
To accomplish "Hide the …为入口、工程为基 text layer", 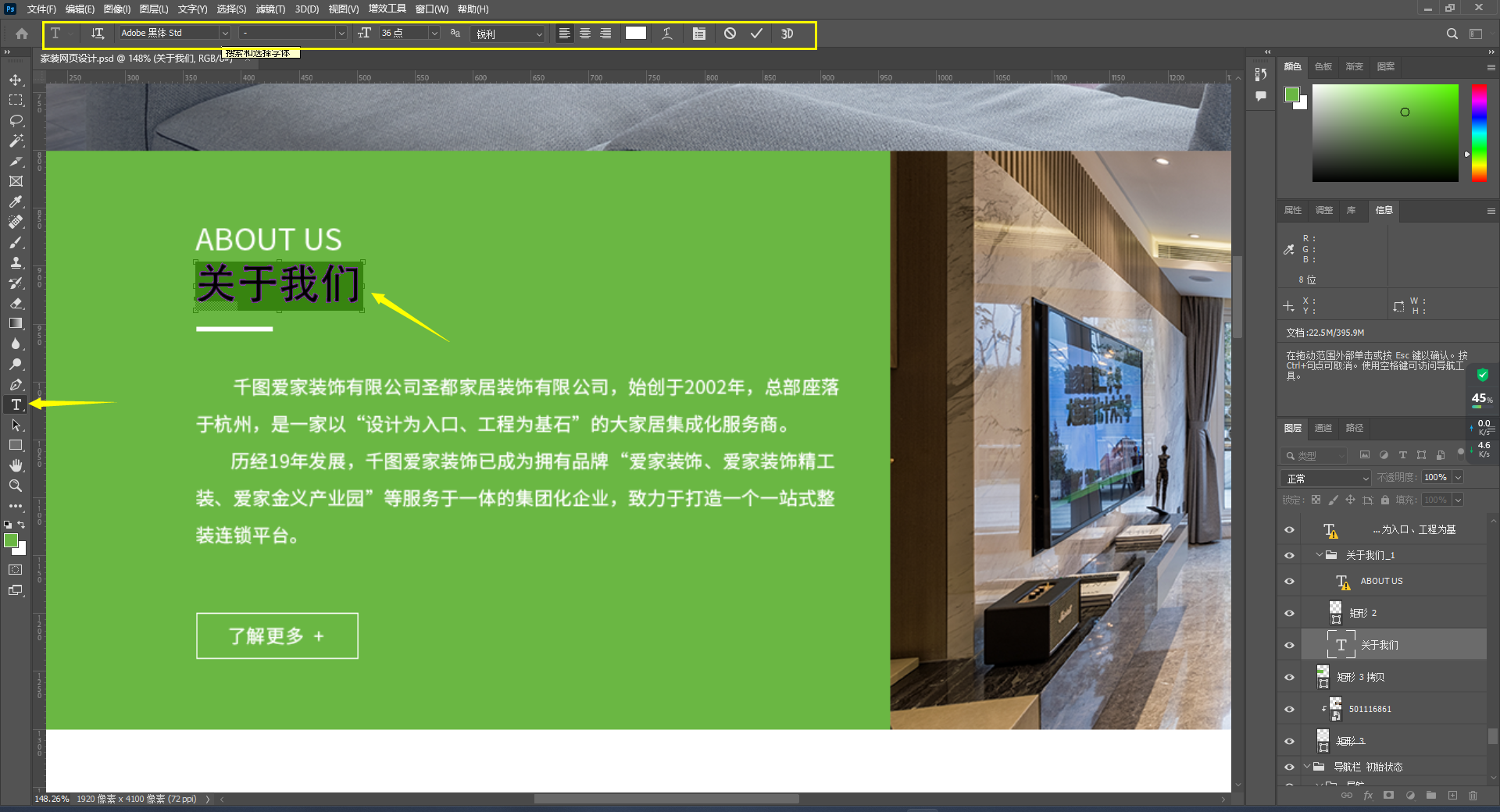I will tap(1289, 529).
